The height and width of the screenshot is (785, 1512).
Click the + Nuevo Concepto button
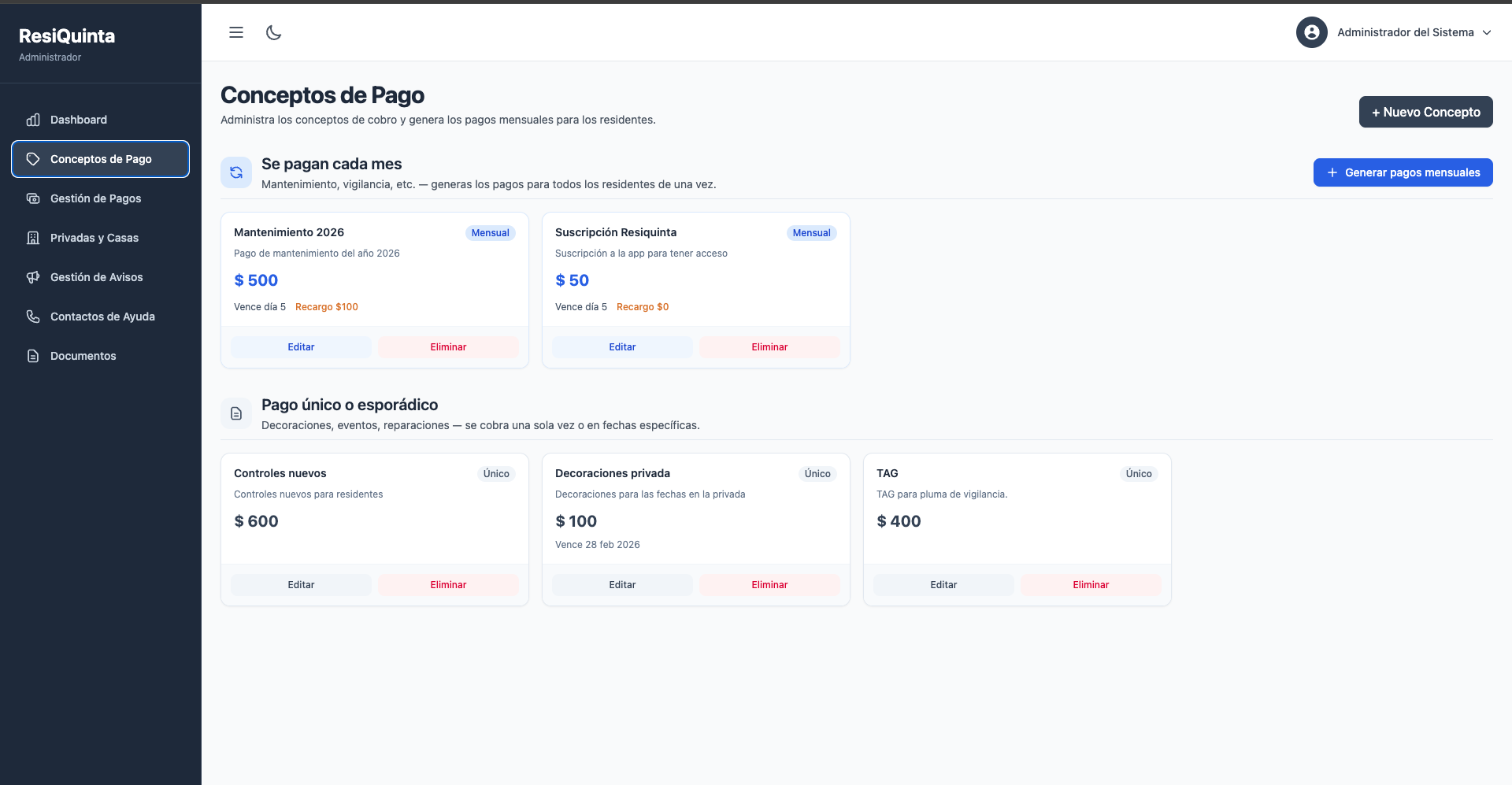coord(1425,112)
